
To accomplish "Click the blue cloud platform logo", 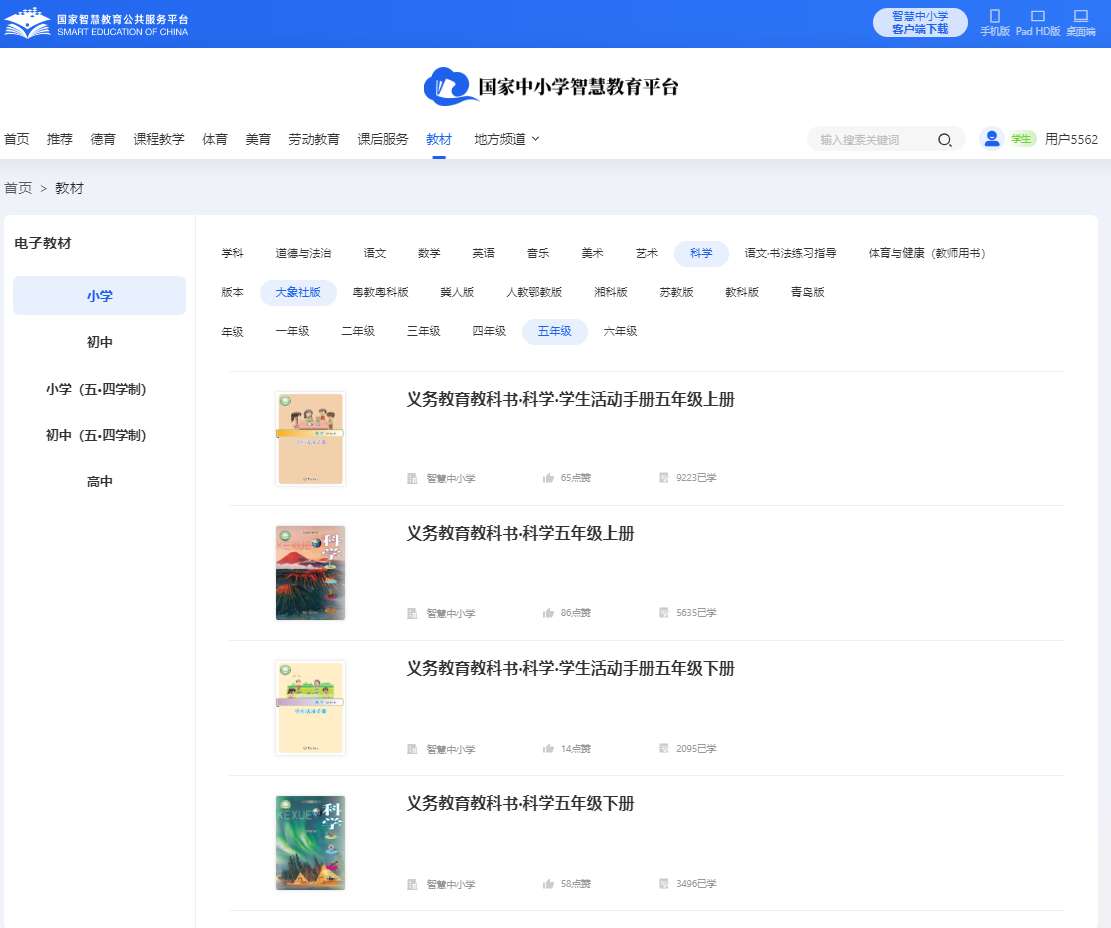I will point(450,86).
